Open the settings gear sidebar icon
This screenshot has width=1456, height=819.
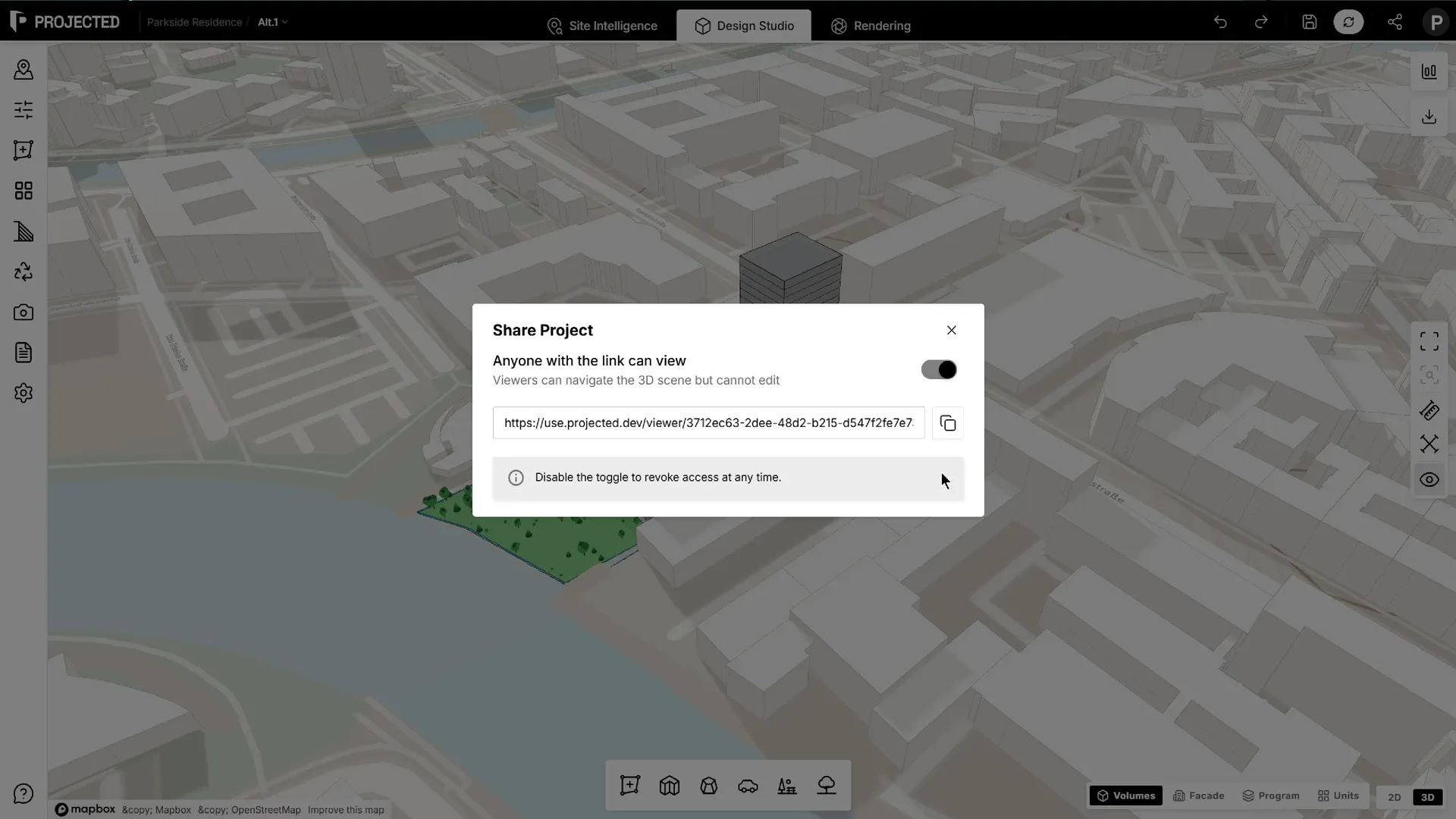point(24,393)
